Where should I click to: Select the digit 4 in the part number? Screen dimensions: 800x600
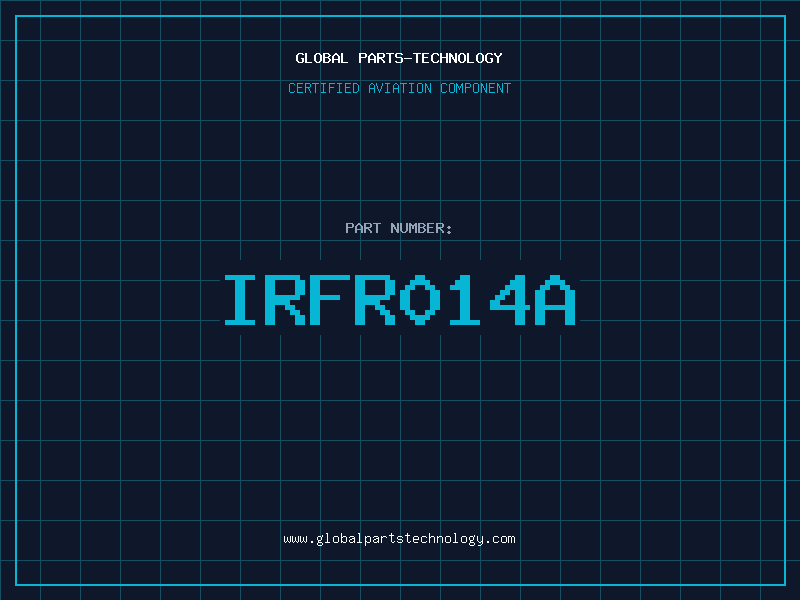(511, 300)
